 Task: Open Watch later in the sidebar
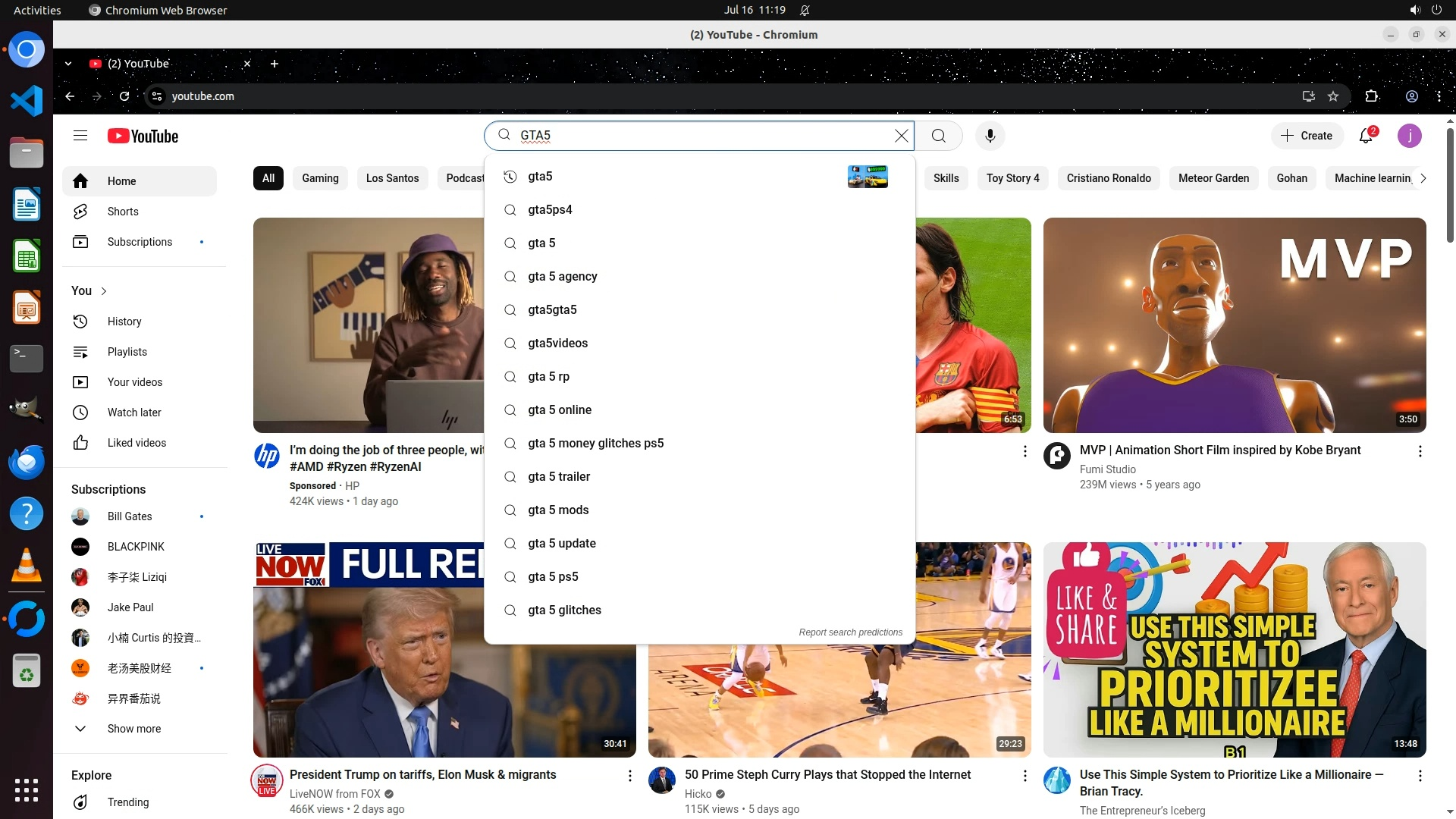[x=133, y=413]
